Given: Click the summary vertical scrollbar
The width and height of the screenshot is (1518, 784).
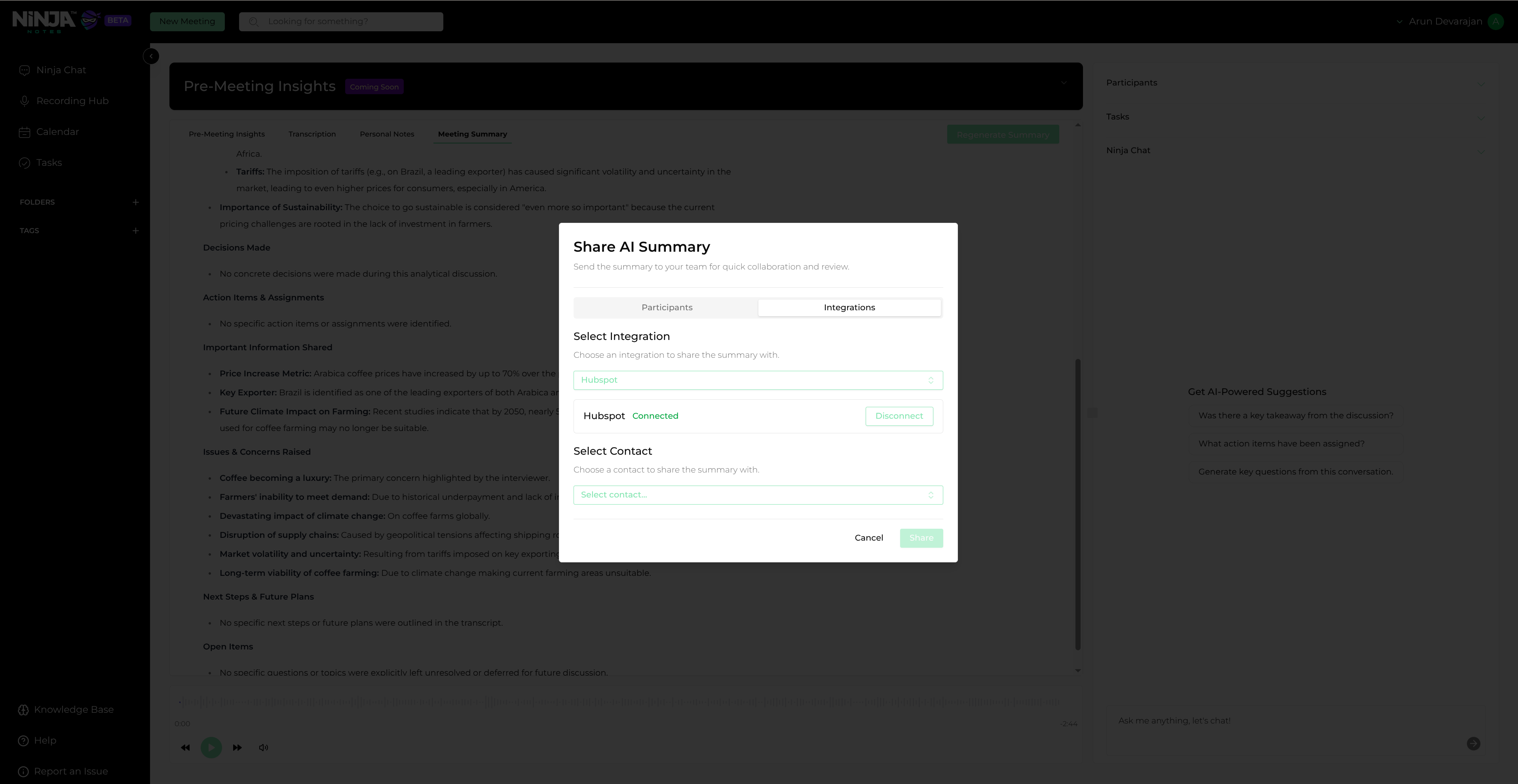Looking at the screenshot, I should tap(1078, 504).
